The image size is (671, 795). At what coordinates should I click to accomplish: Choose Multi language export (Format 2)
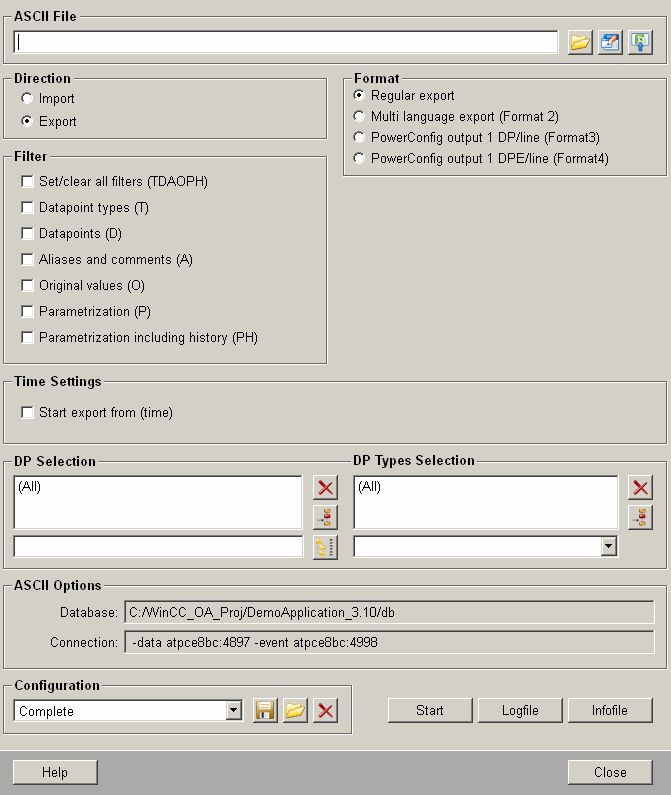coord(456,117)
